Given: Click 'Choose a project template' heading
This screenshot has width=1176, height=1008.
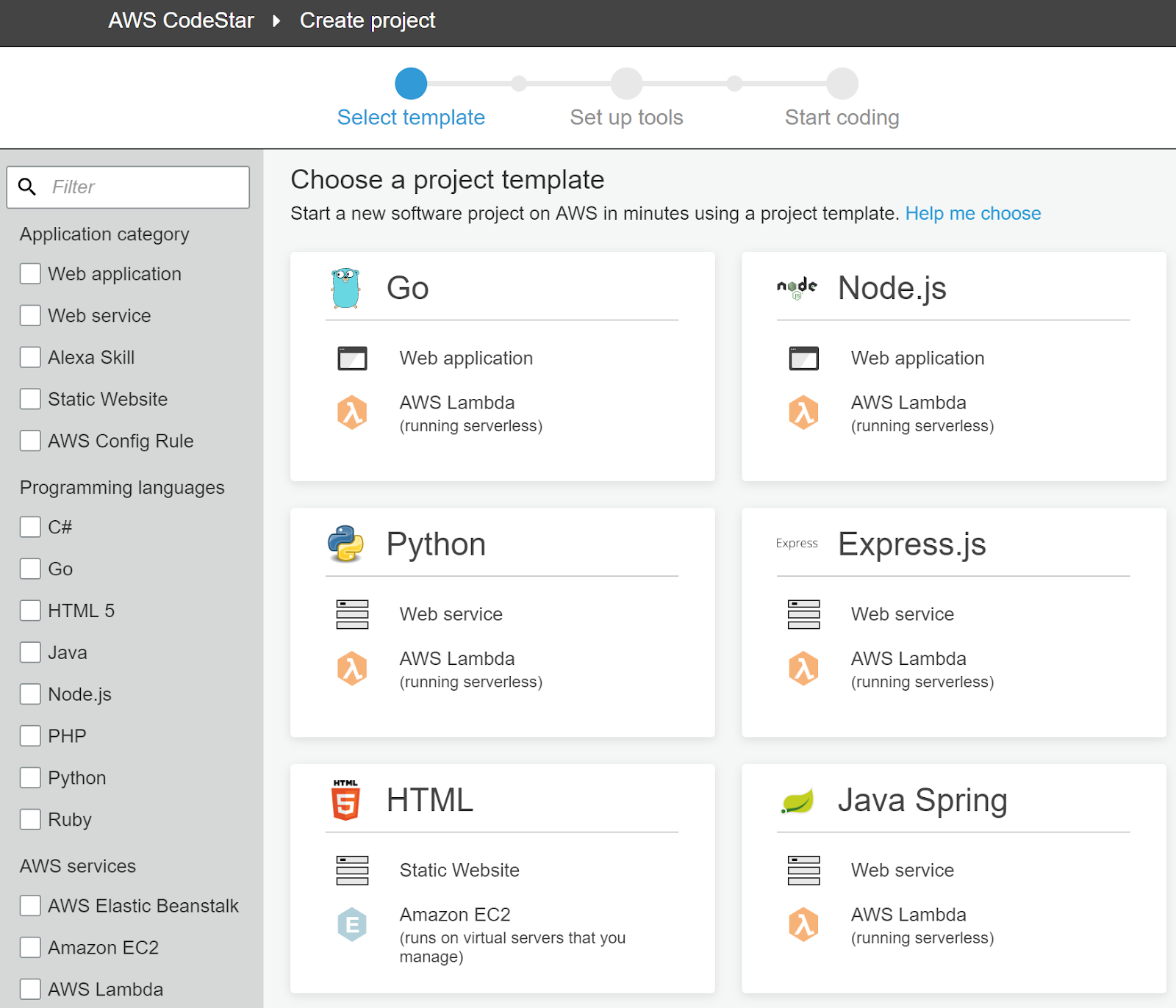Looking at the screenshot, I should 448,180.
